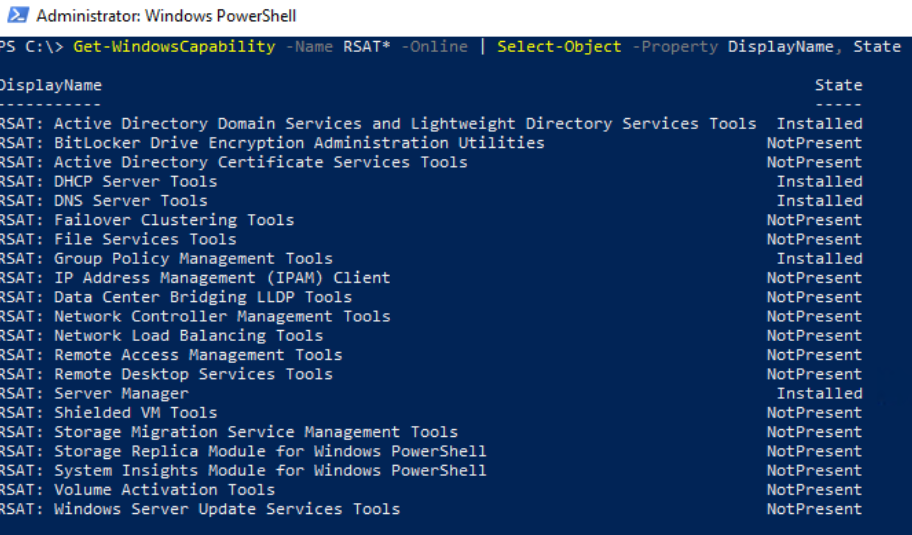912x535 pixels.
Task: Click the DisplayName column header
Action: (50, 85)
